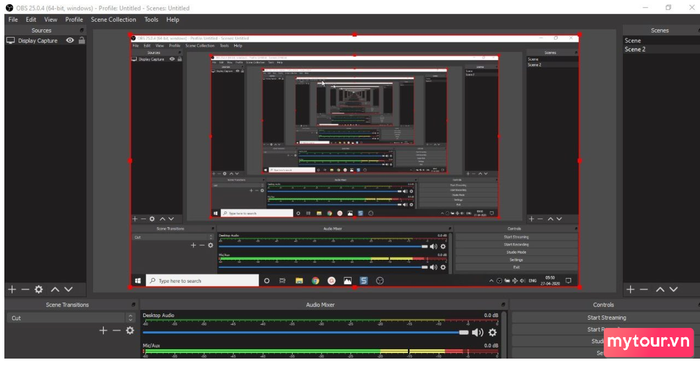Click the Start Streaming button

click(x=606, y=318)
